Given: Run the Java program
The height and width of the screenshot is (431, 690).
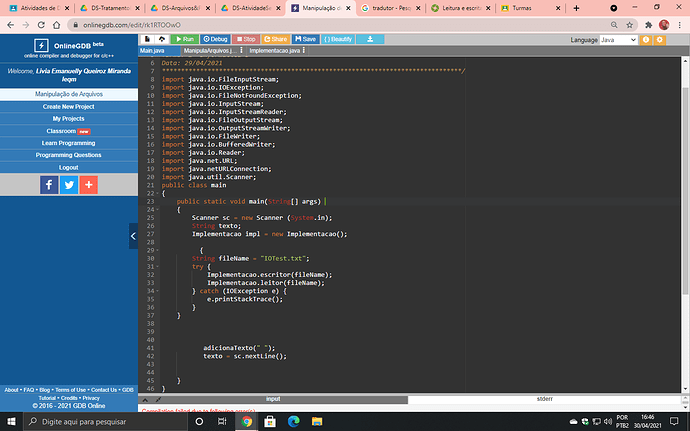Looking at the screenshot, I should point(184,39).
